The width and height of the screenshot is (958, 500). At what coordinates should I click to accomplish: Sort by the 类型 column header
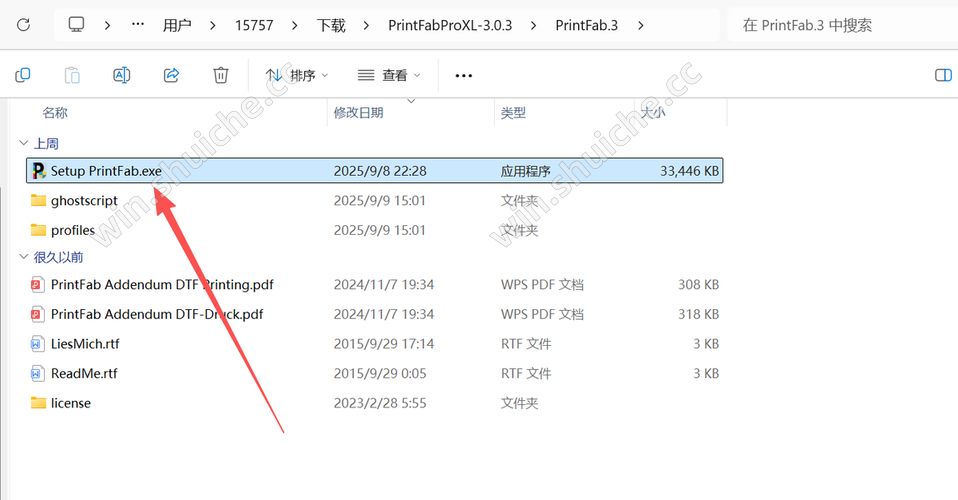513,112
